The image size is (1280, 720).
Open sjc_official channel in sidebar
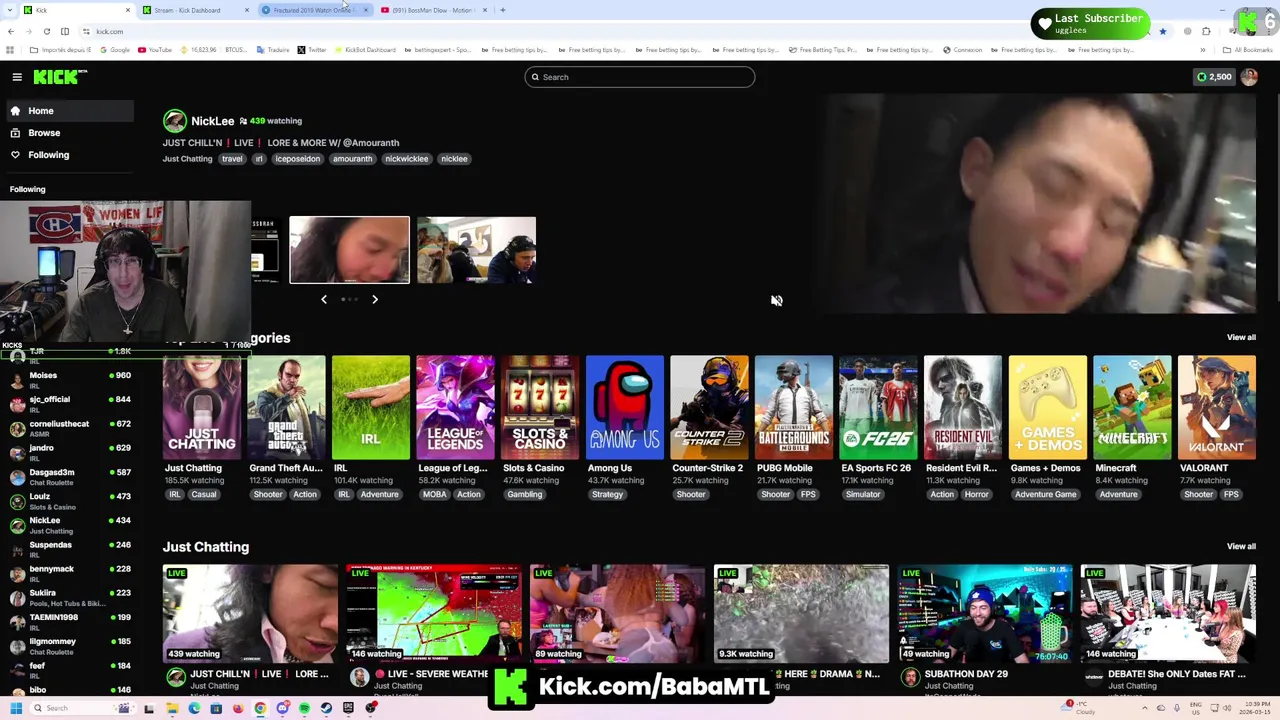click(70, 404)
